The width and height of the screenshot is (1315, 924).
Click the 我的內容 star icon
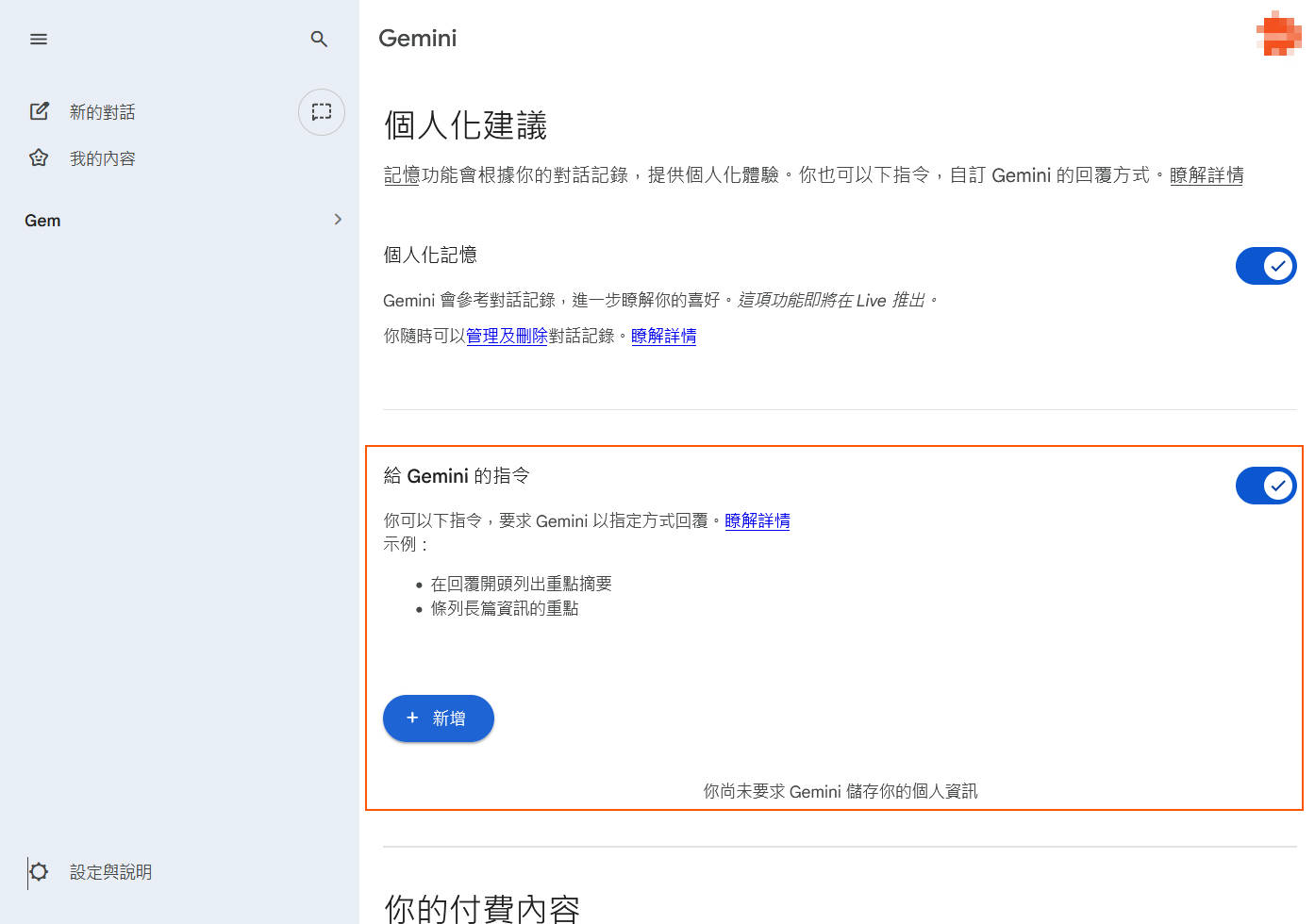[x=39, y=157]
